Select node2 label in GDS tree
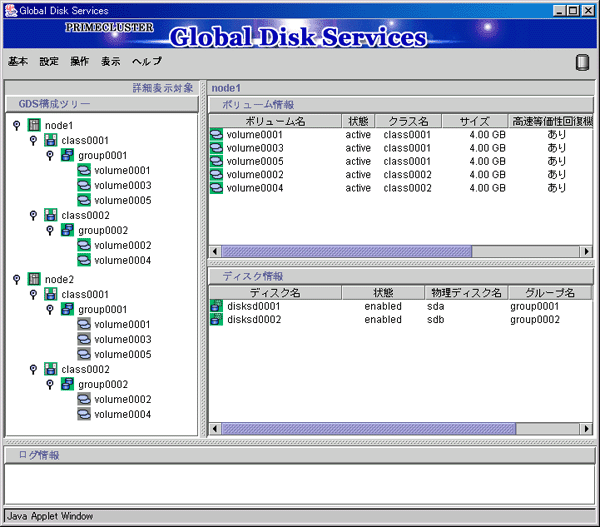Screen dimensions: 600x527 click(59, 279)
